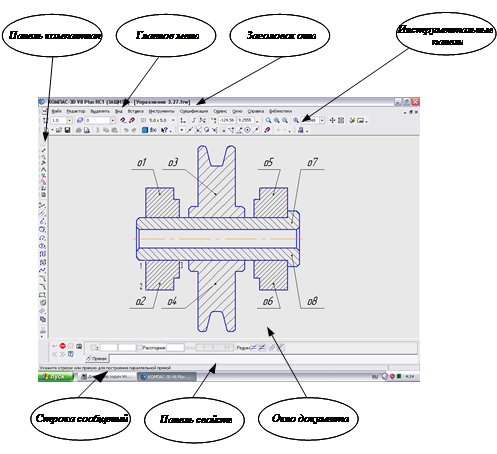Select the Прямая tab in properties panel
Screen dimensions: 497x454
click(x=97, y=359)
